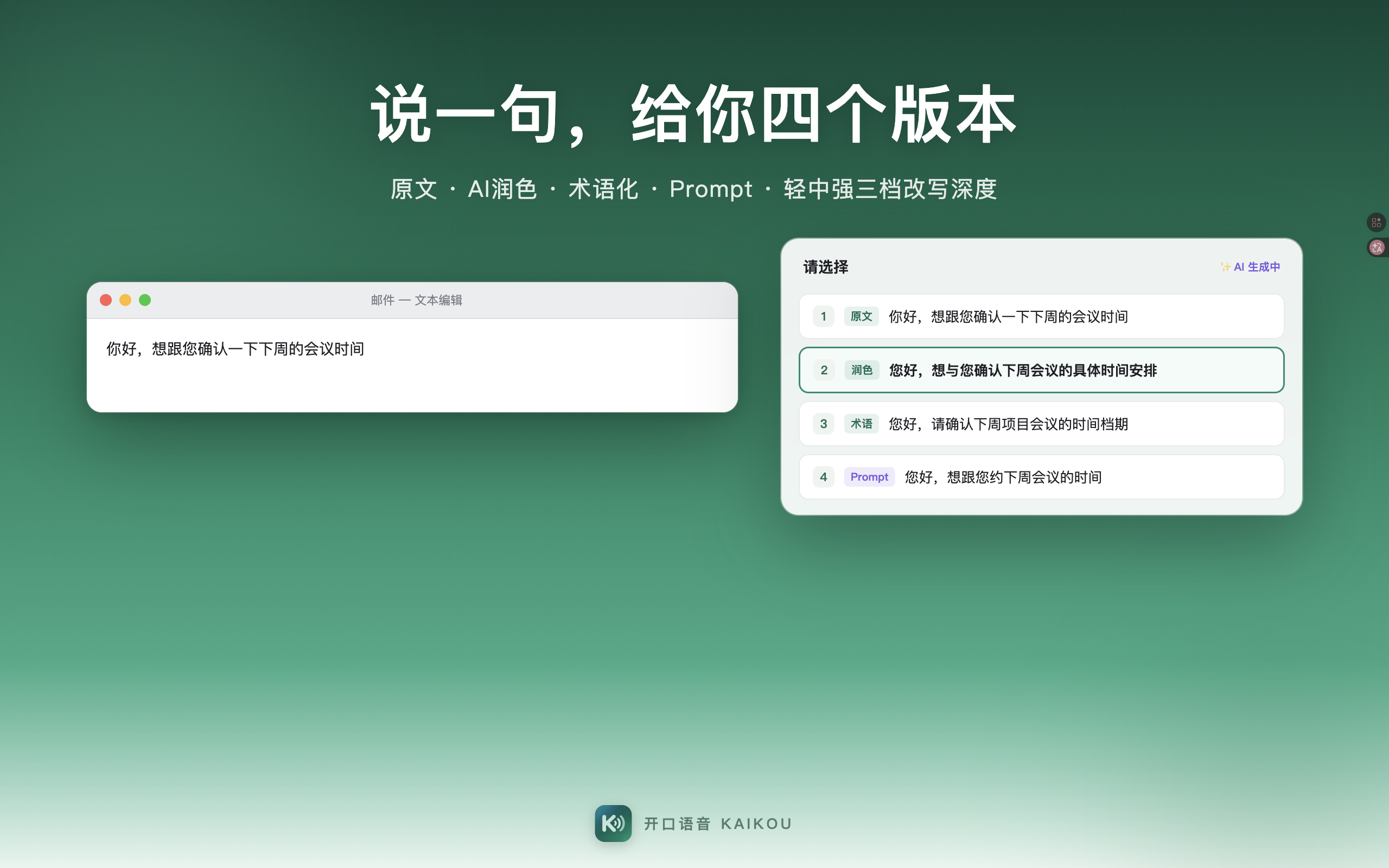Maximize the 邮件 window with green button
The image size is (1389, 868).
tap(145, 300)
